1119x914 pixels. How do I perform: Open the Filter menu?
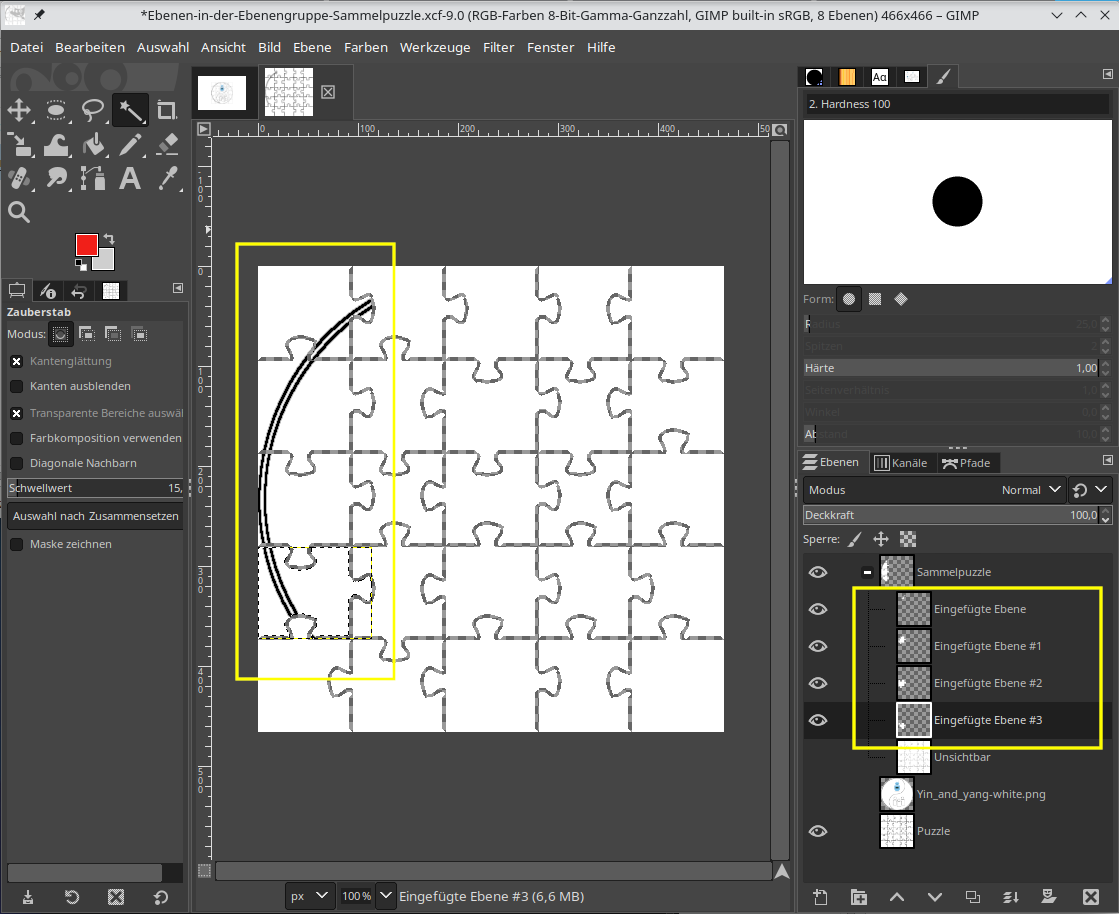(498, 47)
